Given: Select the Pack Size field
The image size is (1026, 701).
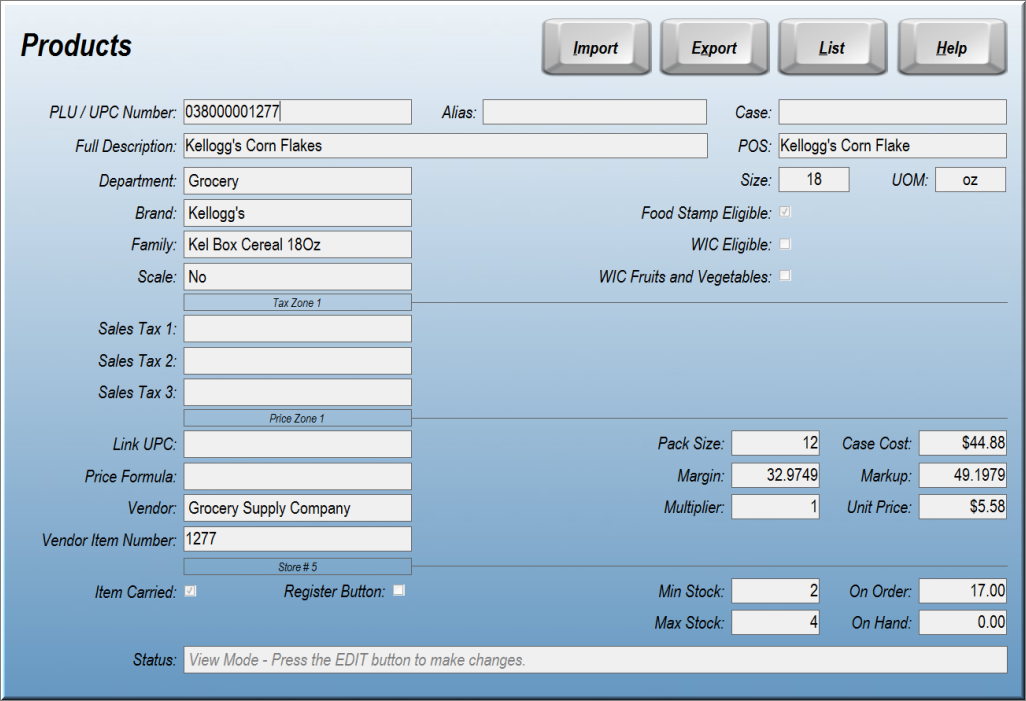Looking at the screenshot, I should (x=775, y=443).
